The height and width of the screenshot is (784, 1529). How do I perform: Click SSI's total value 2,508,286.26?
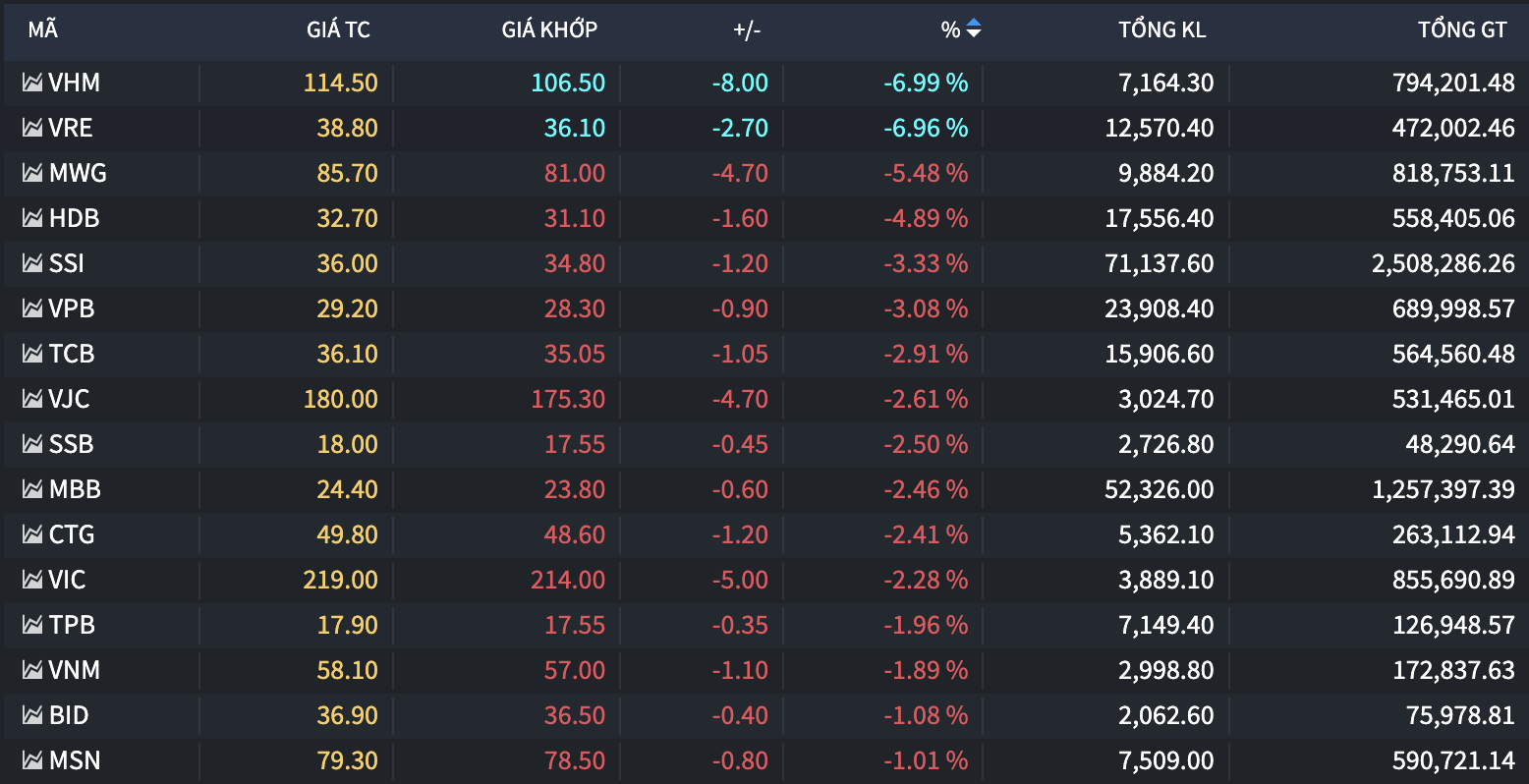point(1444,263)
